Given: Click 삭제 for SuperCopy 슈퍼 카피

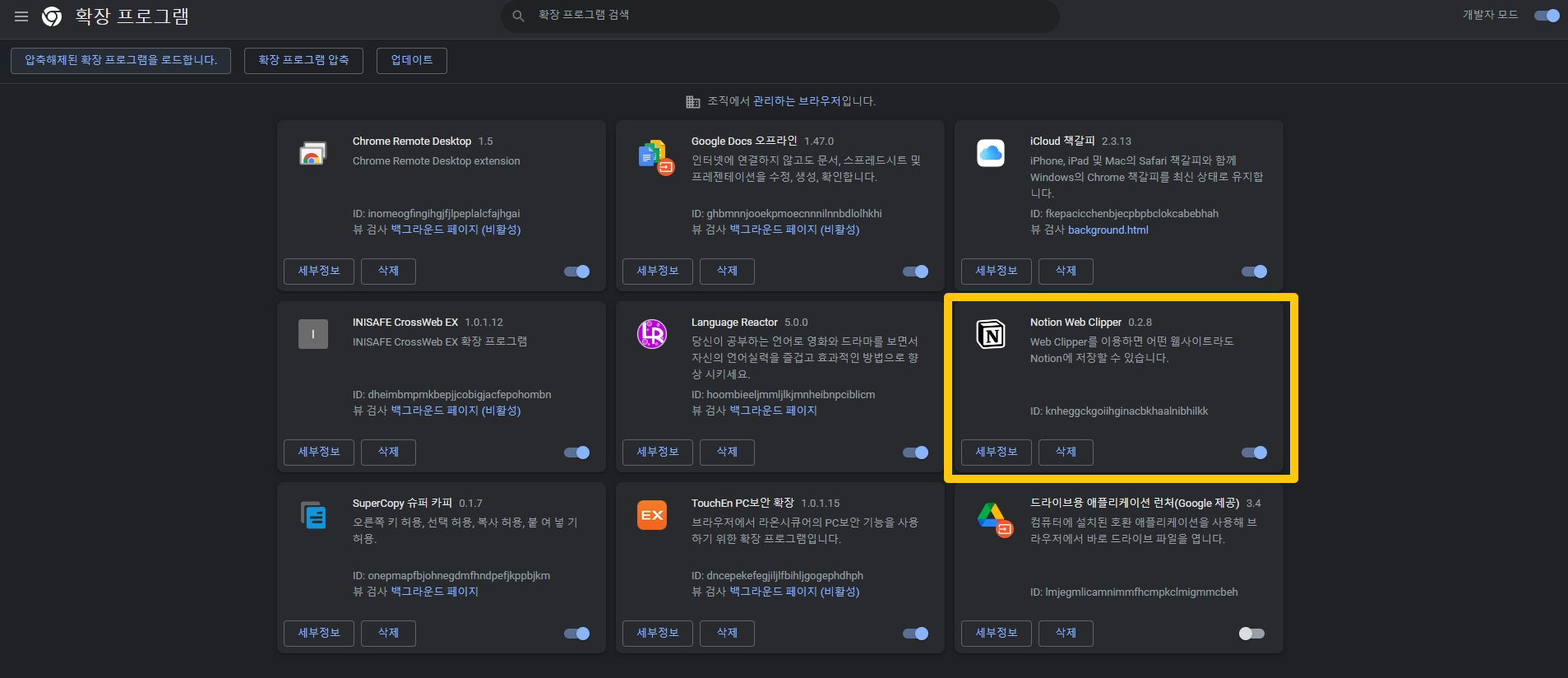Looking at the screenshot, I should coord(388,633).
